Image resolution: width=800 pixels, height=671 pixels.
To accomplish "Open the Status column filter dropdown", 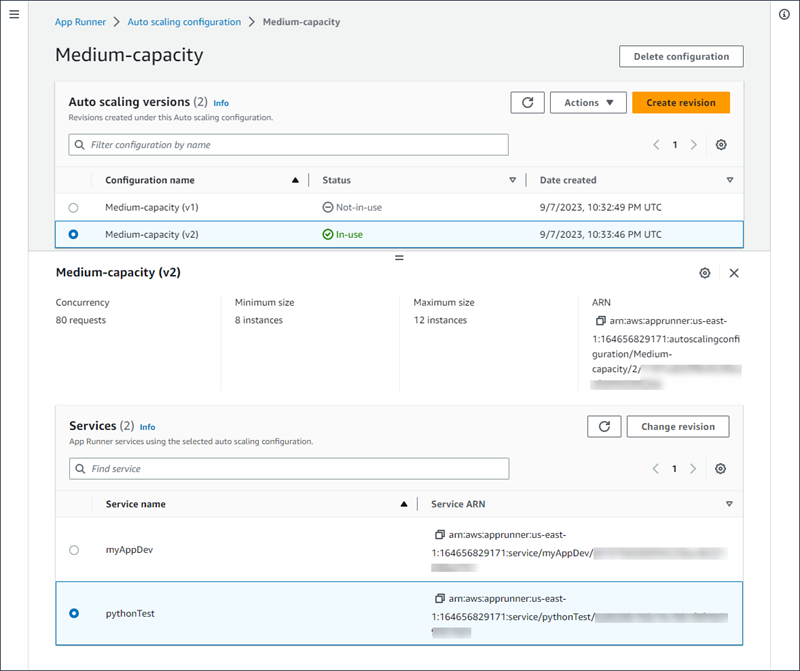I will tap(512, 180).
